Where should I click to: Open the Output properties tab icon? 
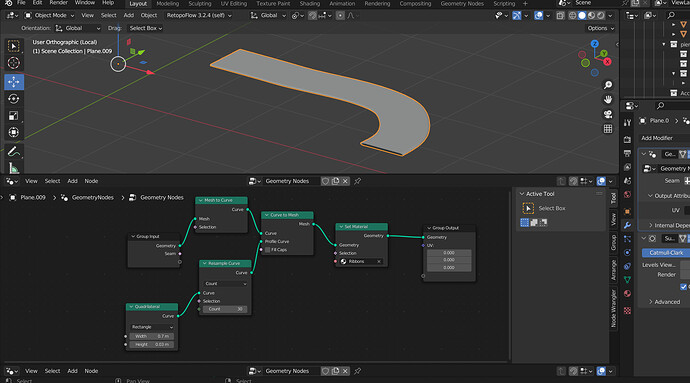click(628, 153)
